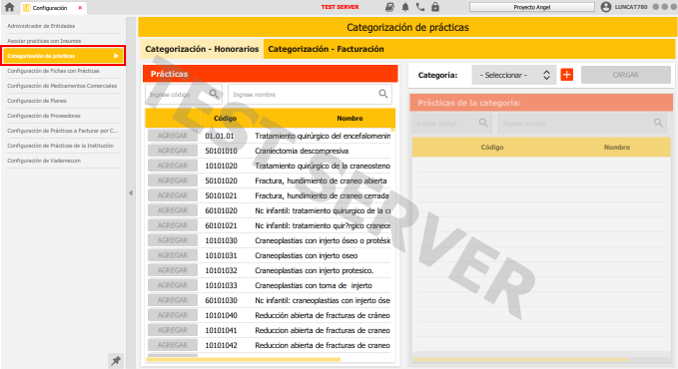This screenshot has width=678, height=369.
Task: Click Código header in category practices table
Action: (492, 147)
